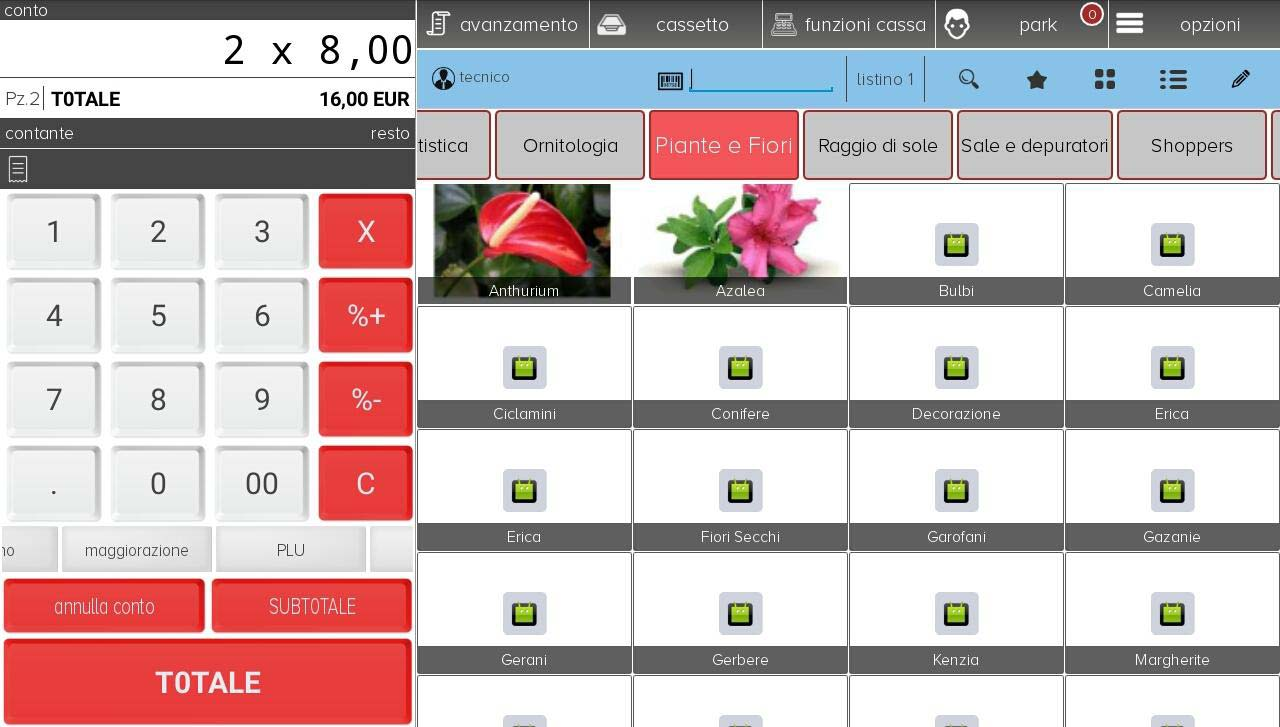
Task: Select the Gazanie product tile
Action: click(x=1172, y=490)
